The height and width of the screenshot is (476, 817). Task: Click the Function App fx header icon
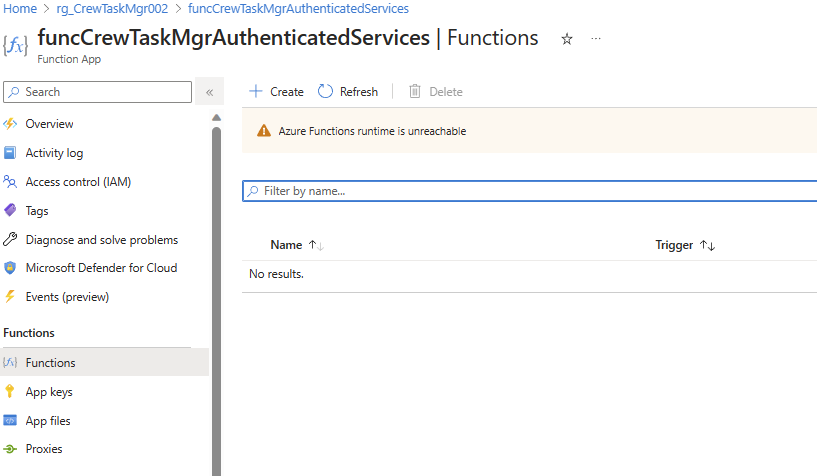[x=16, y=46]
